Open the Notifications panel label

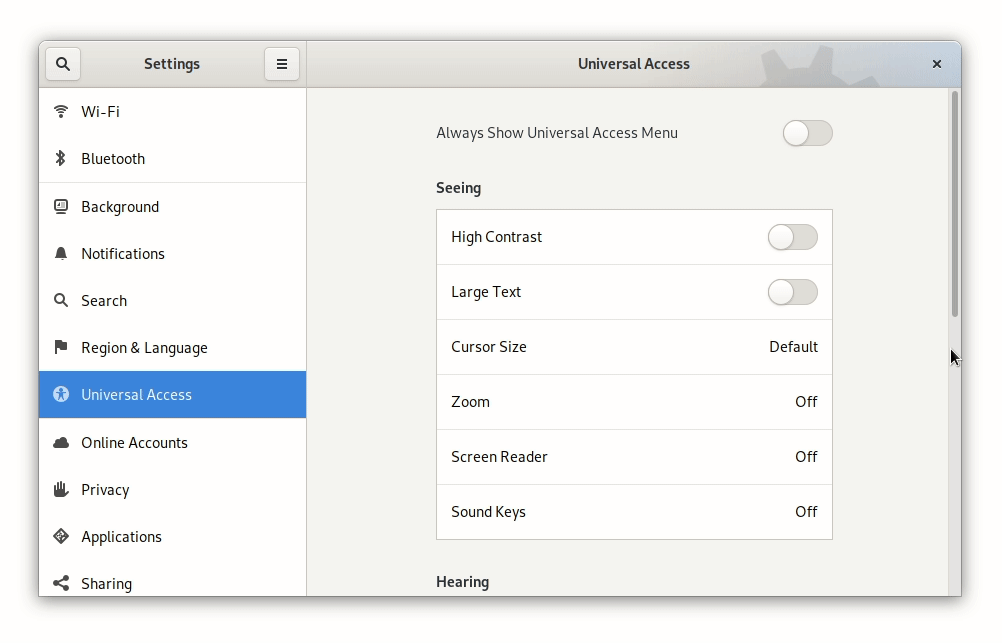(123, 254)
